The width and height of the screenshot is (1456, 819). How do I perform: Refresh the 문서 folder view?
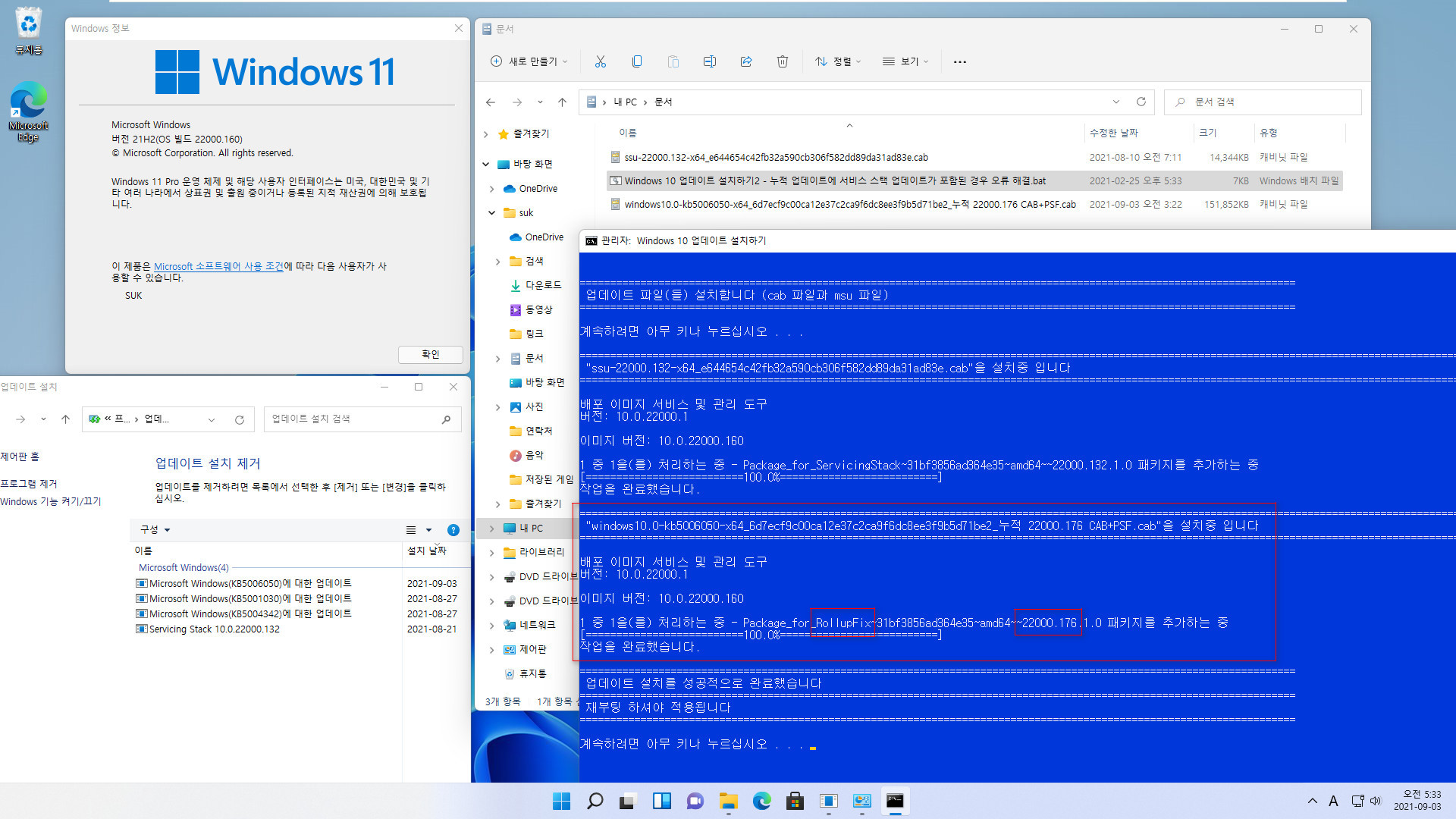tap(1141, 102)
